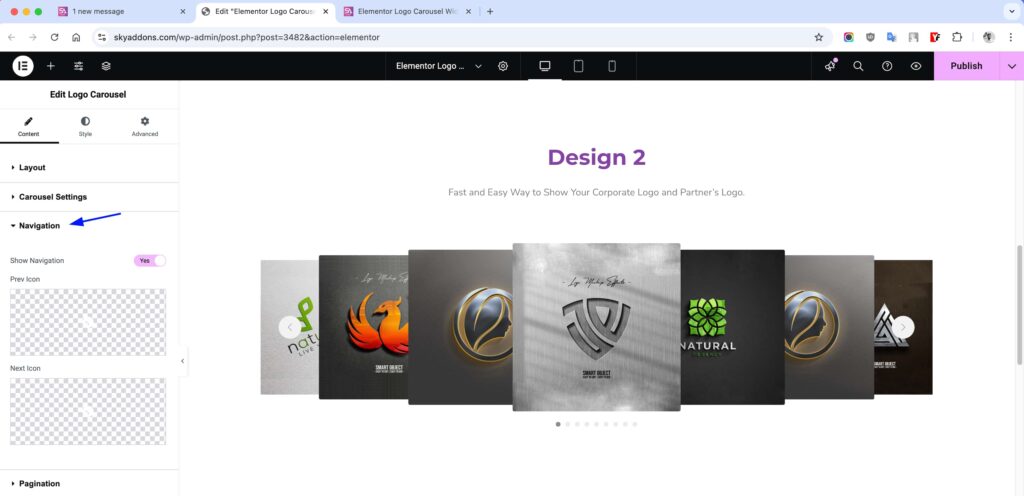Open the Elementor Logo document dropdown
The image size is (1024, 496).
point(438,66)
